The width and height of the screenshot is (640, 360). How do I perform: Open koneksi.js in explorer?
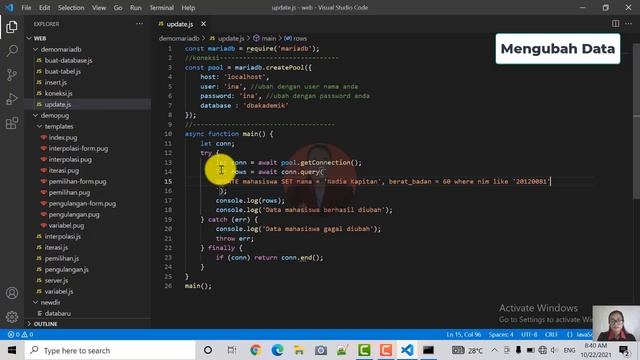point(58,93)
